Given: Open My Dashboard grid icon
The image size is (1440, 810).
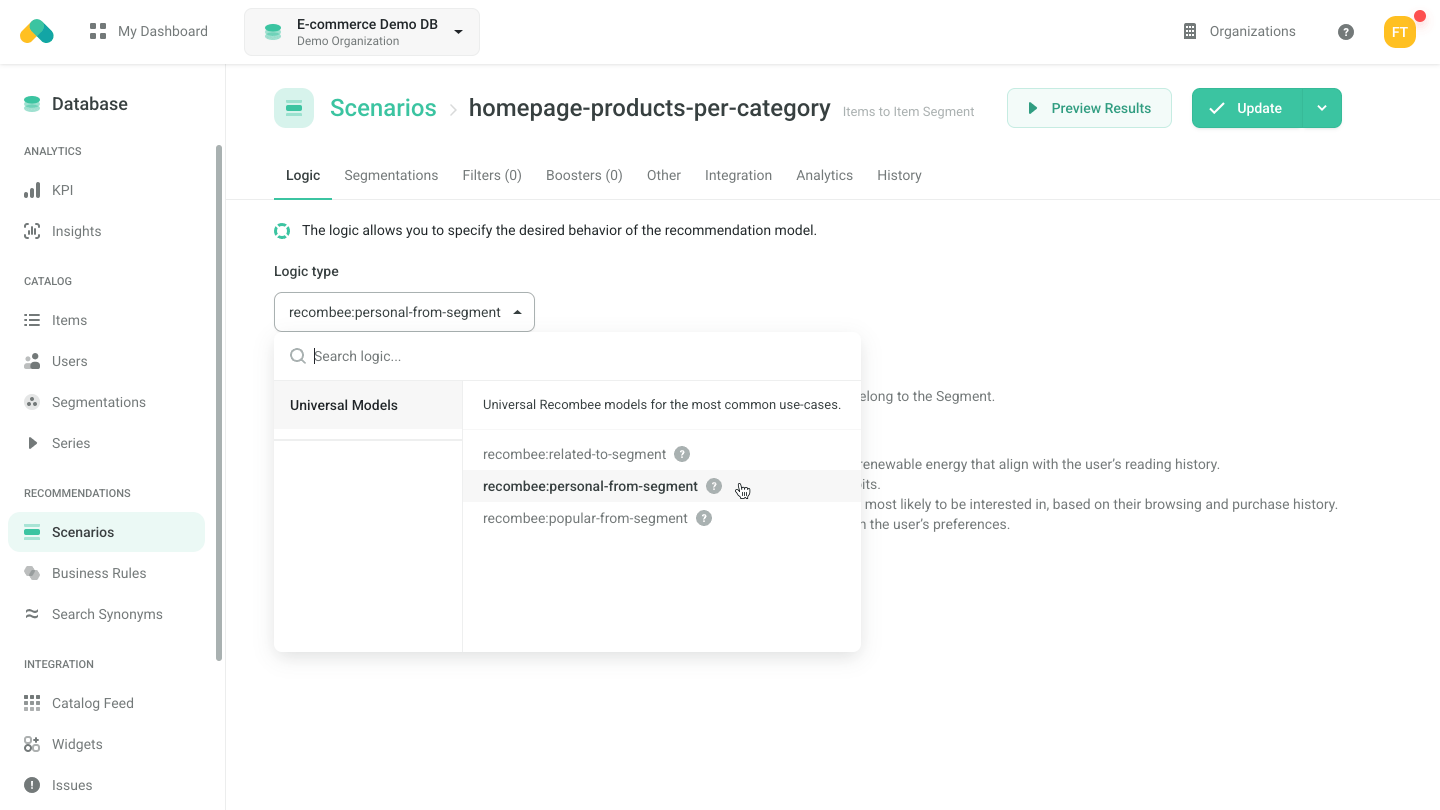Looking at the screenshot, I should click(98, 31).
